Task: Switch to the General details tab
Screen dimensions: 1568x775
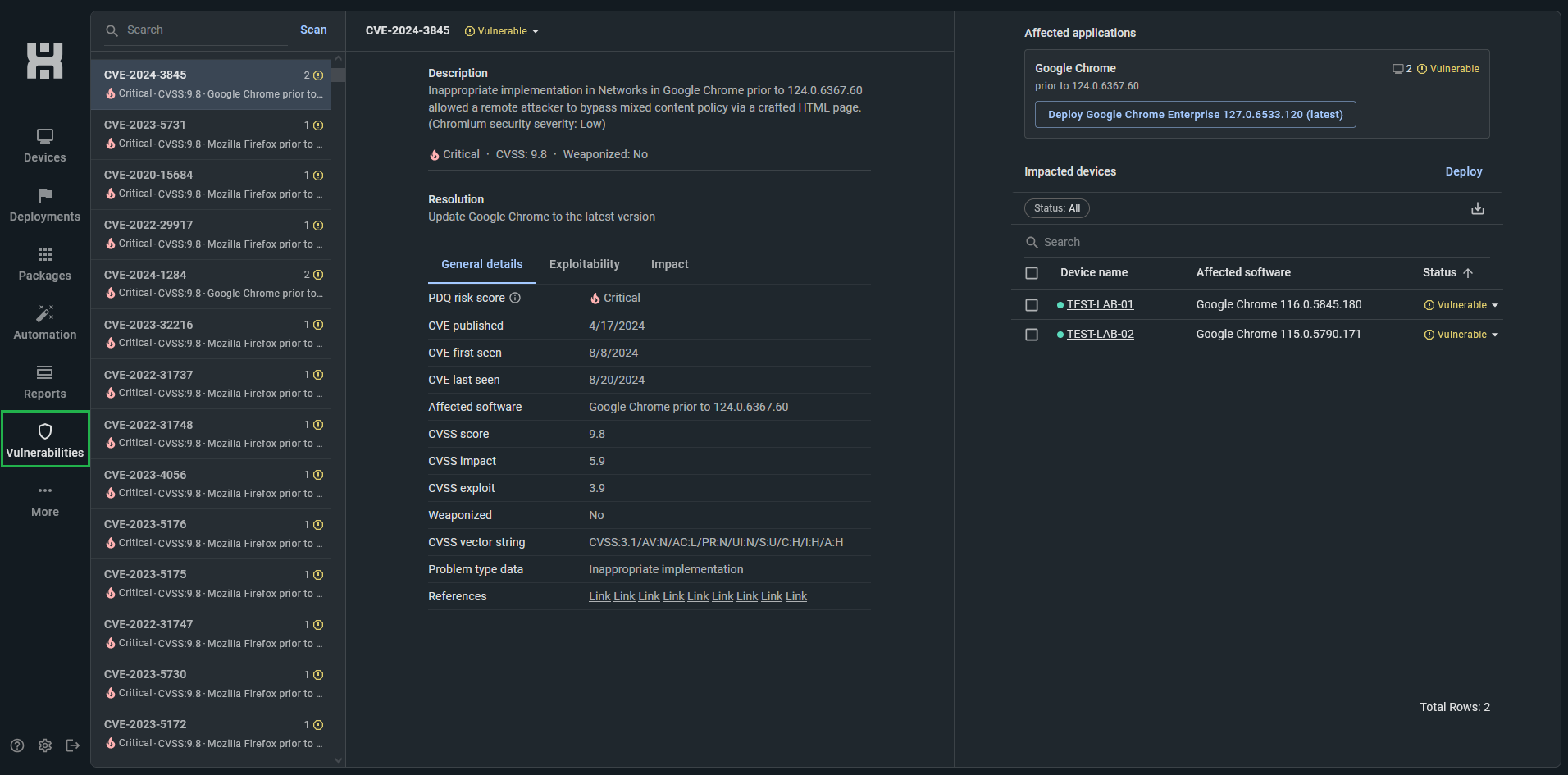Action: click(482, 264)
